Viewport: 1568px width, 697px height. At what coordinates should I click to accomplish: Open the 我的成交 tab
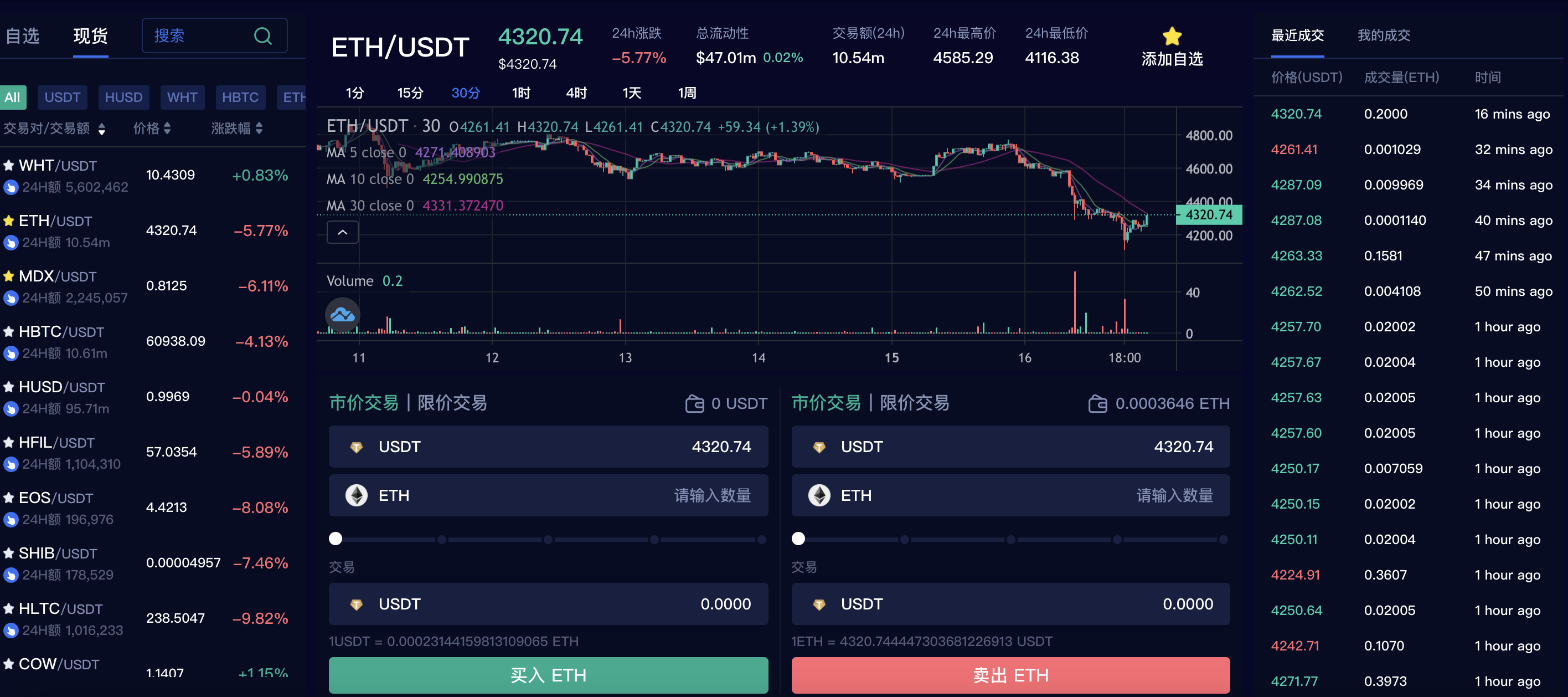click(1384, 35)
